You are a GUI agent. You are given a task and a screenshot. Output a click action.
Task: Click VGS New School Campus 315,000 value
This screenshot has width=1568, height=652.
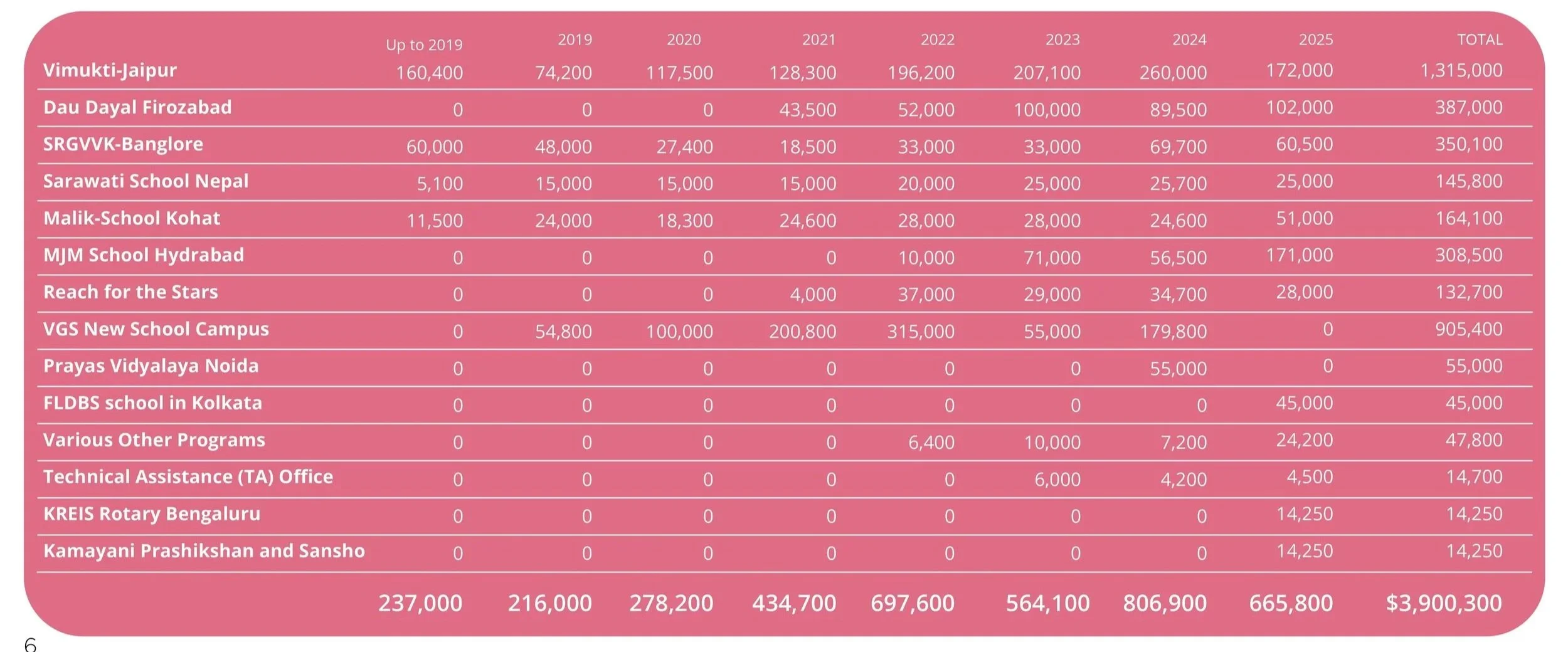coord(921,332)
